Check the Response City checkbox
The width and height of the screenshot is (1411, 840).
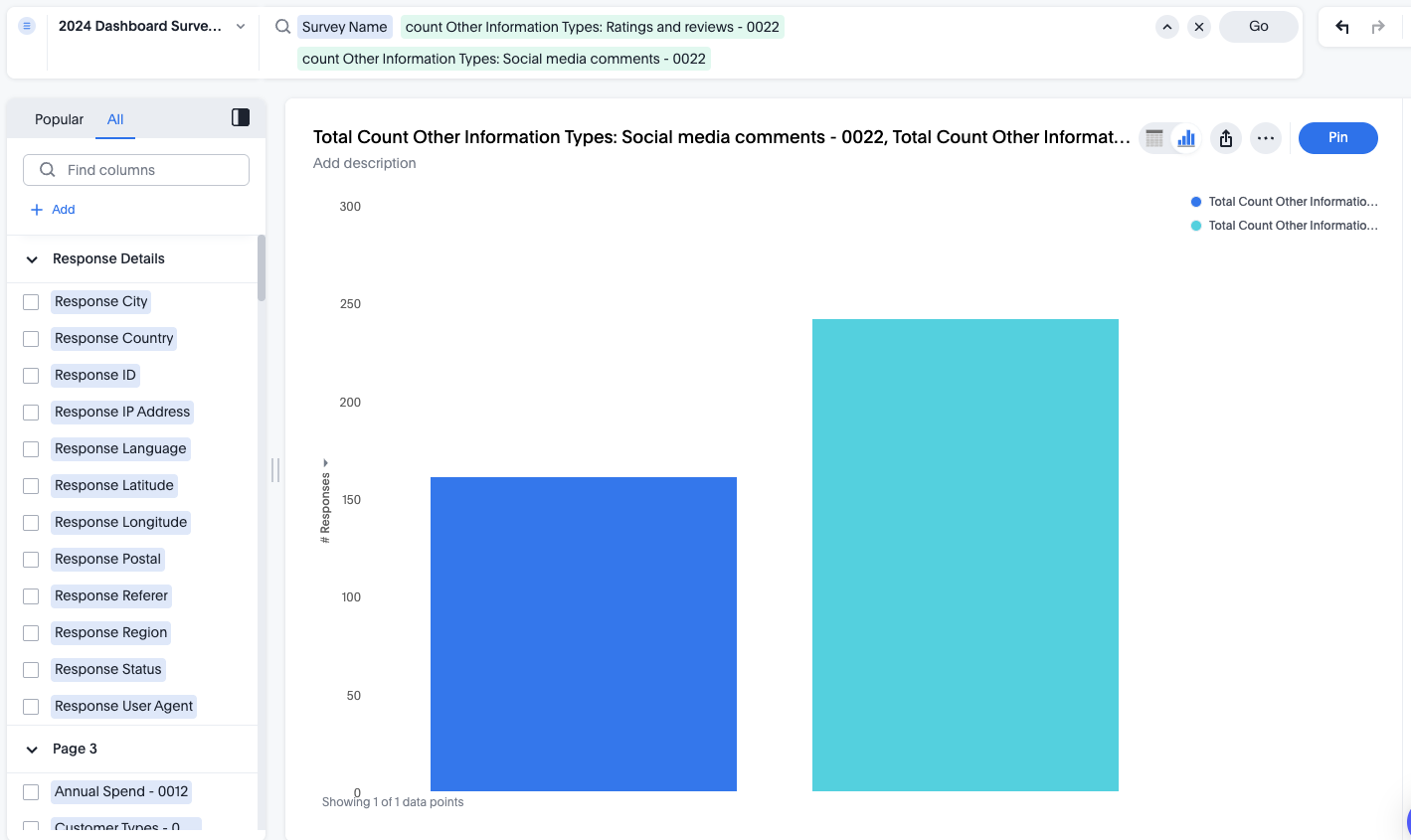(31, 302)
